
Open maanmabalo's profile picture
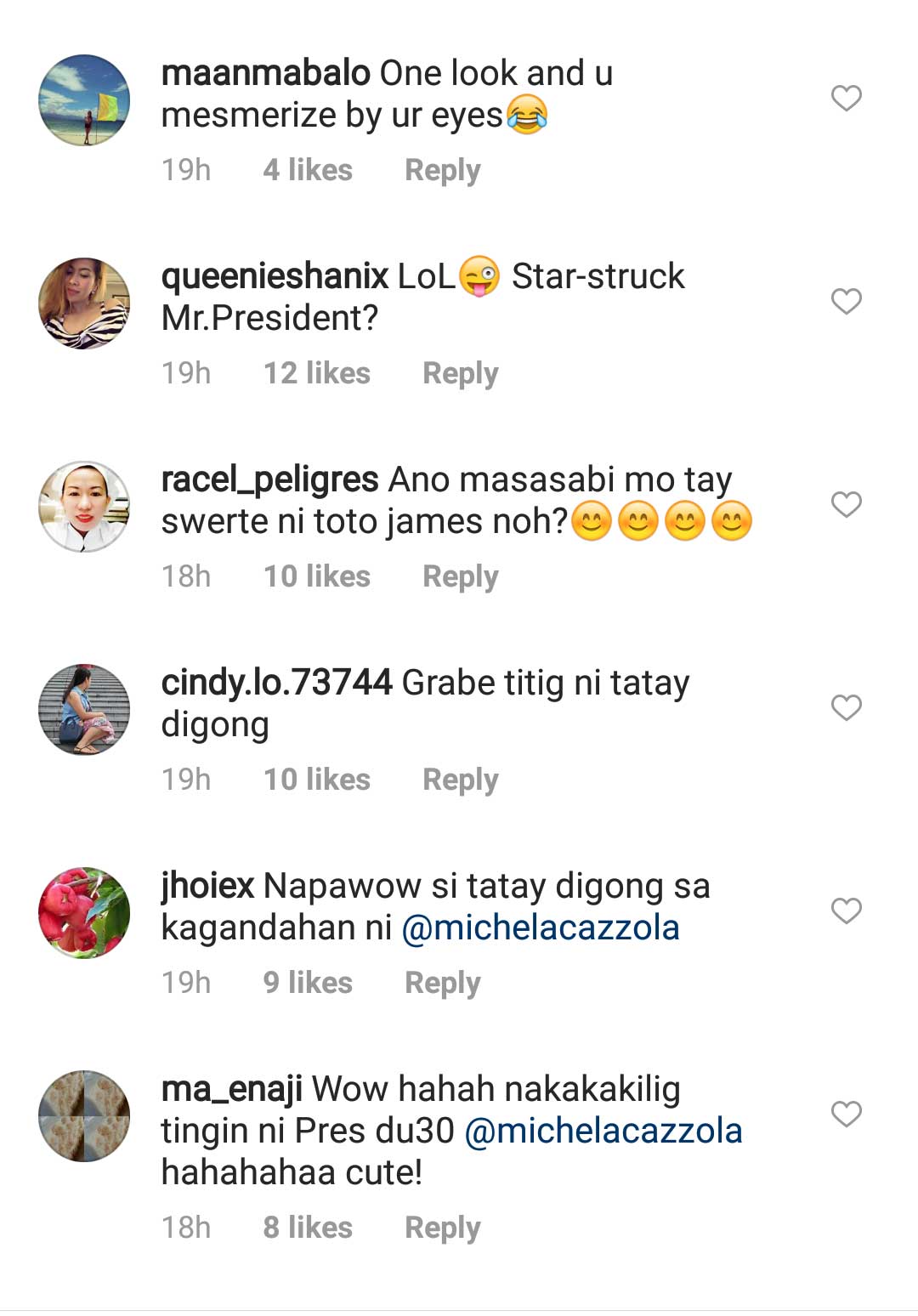[x=84, y=100]
